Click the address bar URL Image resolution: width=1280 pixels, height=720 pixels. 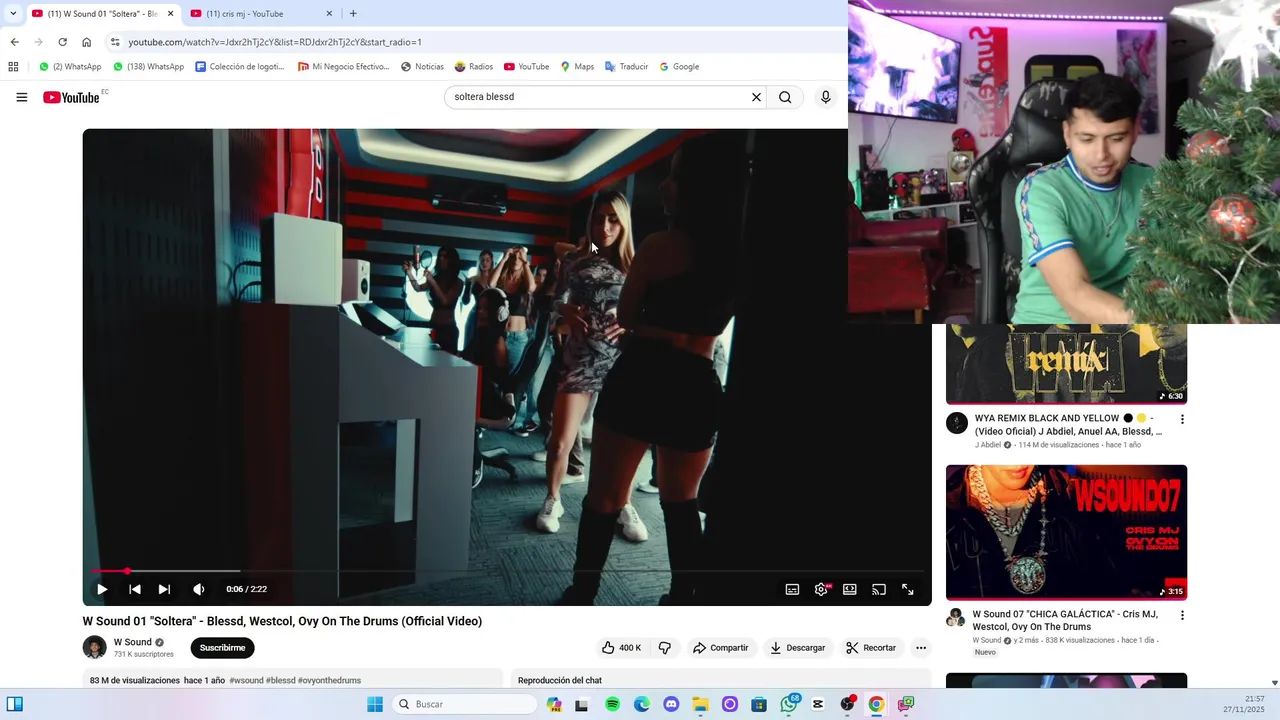tap(275, 42)
